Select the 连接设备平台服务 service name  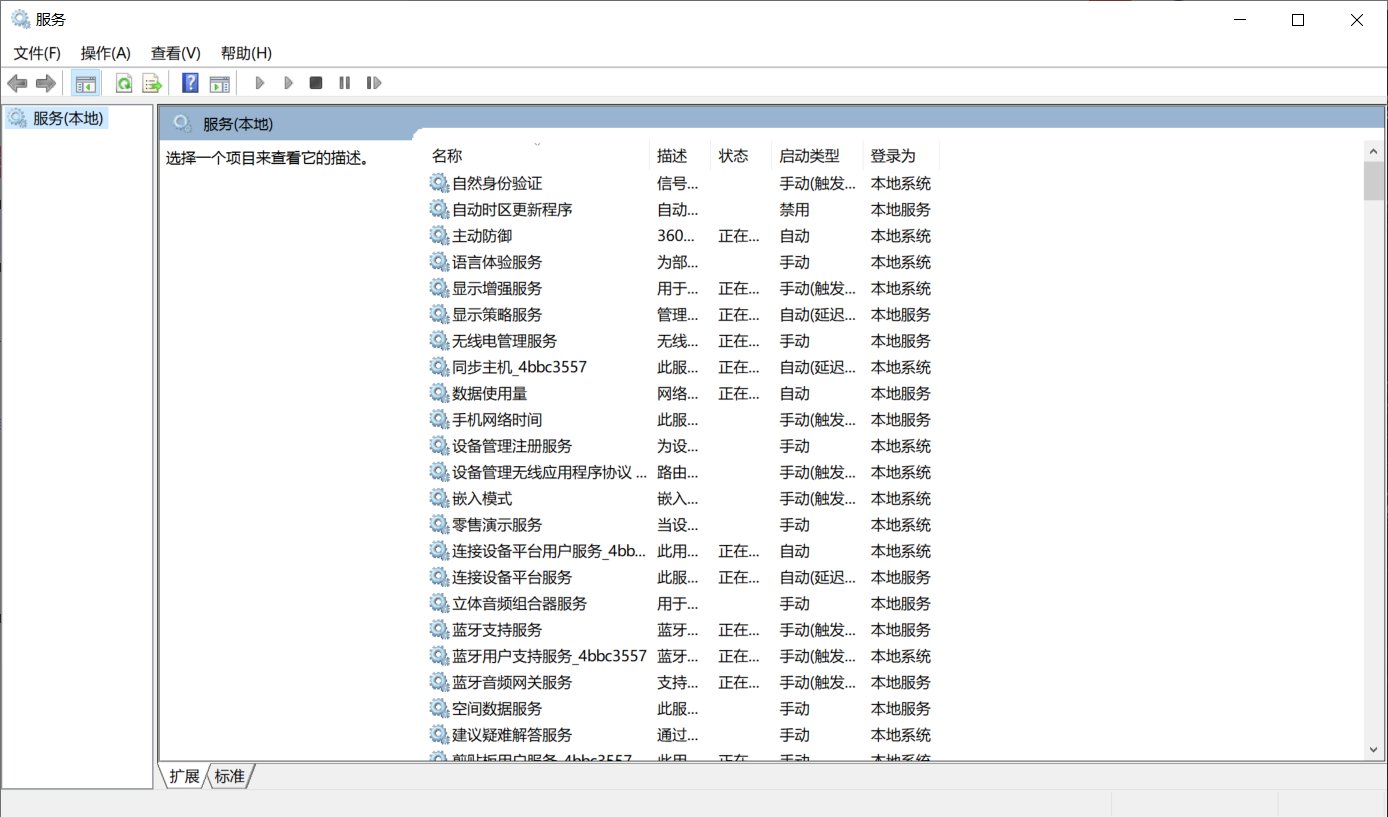[512, 577]
